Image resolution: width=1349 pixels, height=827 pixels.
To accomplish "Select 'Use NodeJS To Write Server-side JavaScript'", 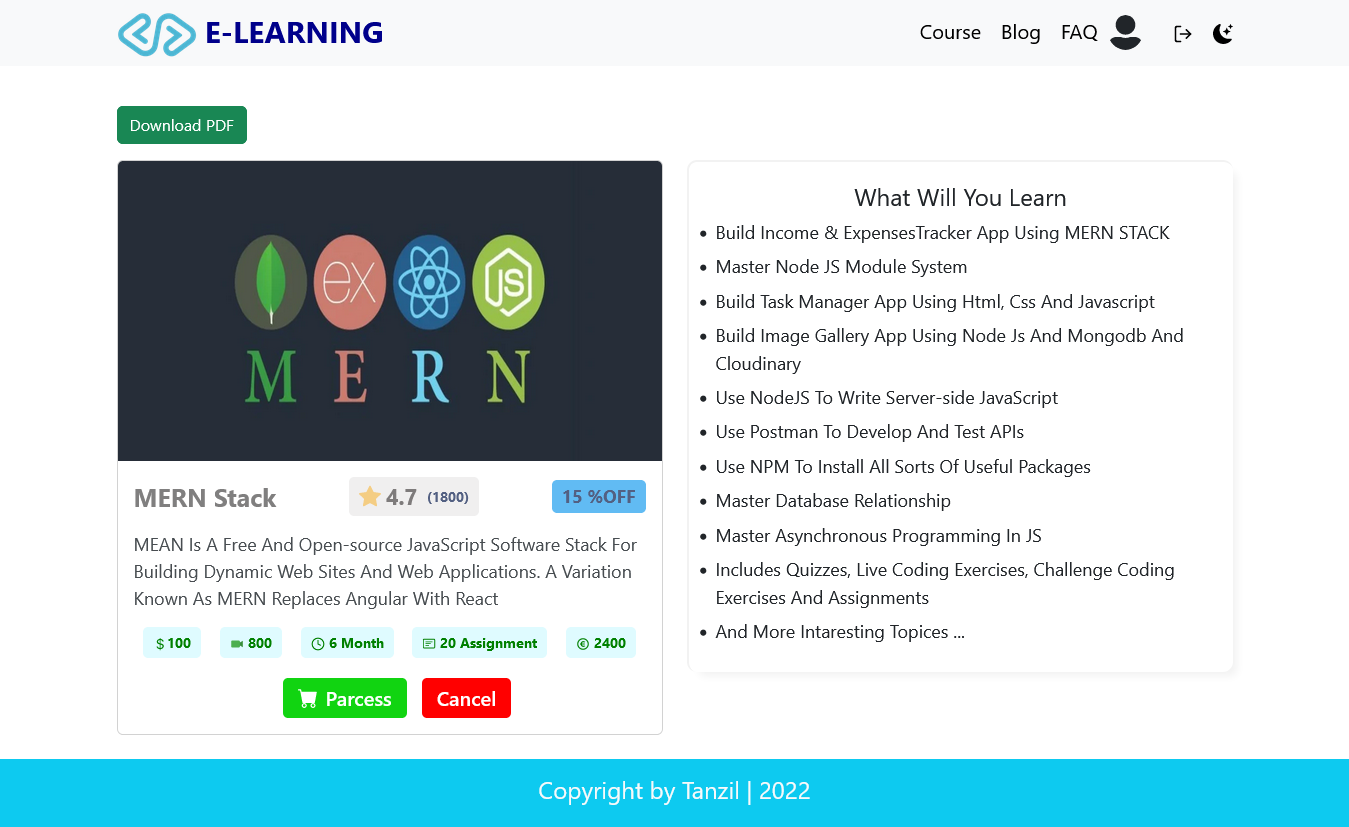I will [x=886, y=398].
